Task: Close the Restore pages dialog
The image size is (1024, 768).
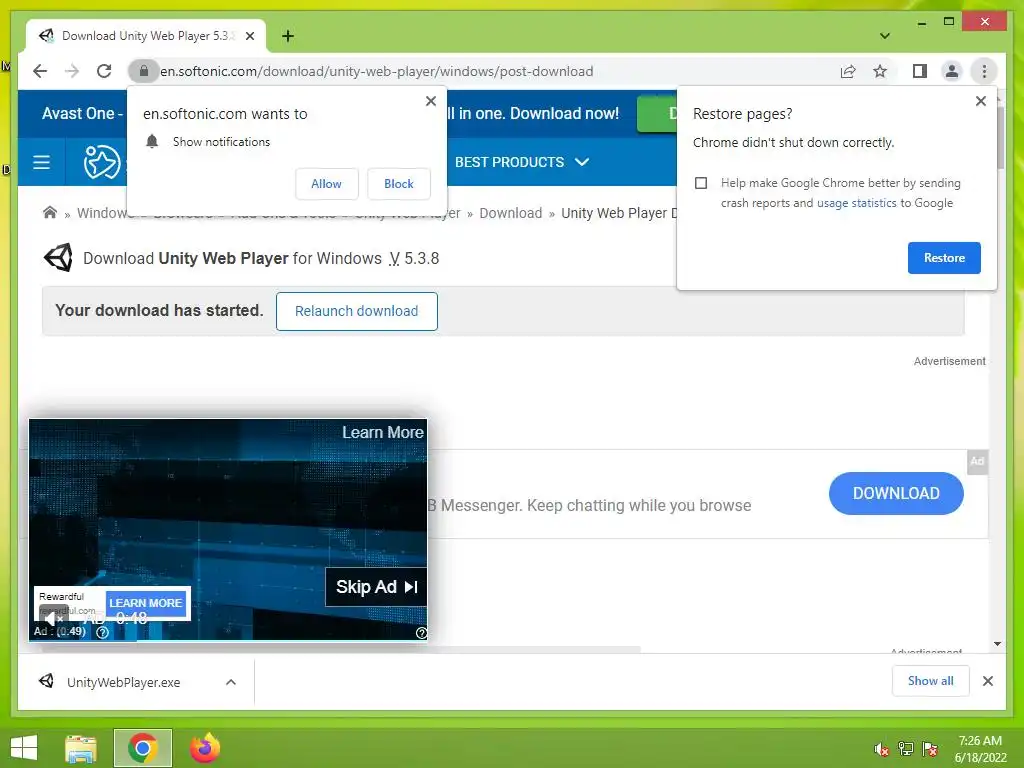Action: (x=980, y=101)
